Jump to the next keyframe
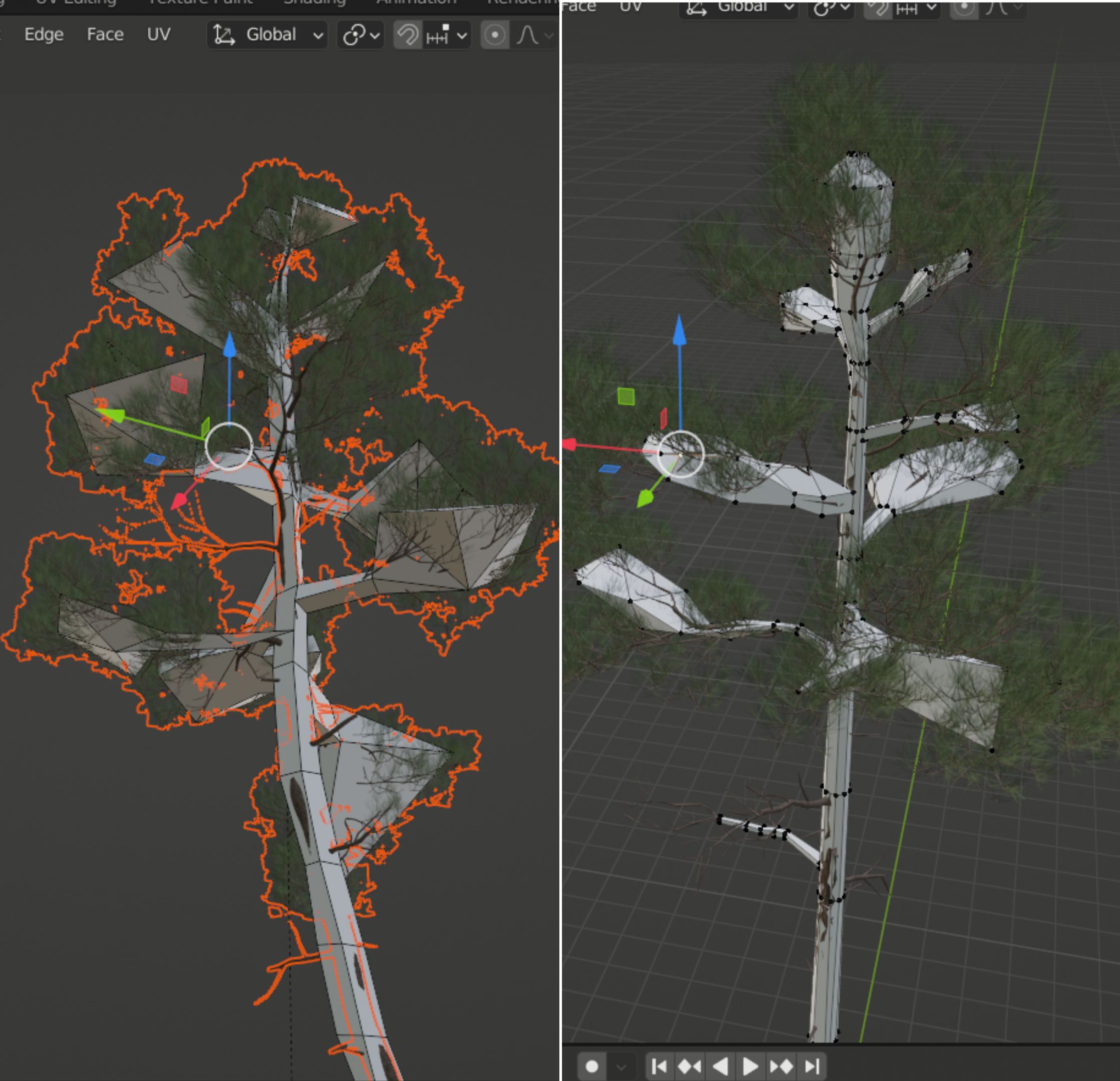The image size is (1120, 1081). coord(781,1066)
